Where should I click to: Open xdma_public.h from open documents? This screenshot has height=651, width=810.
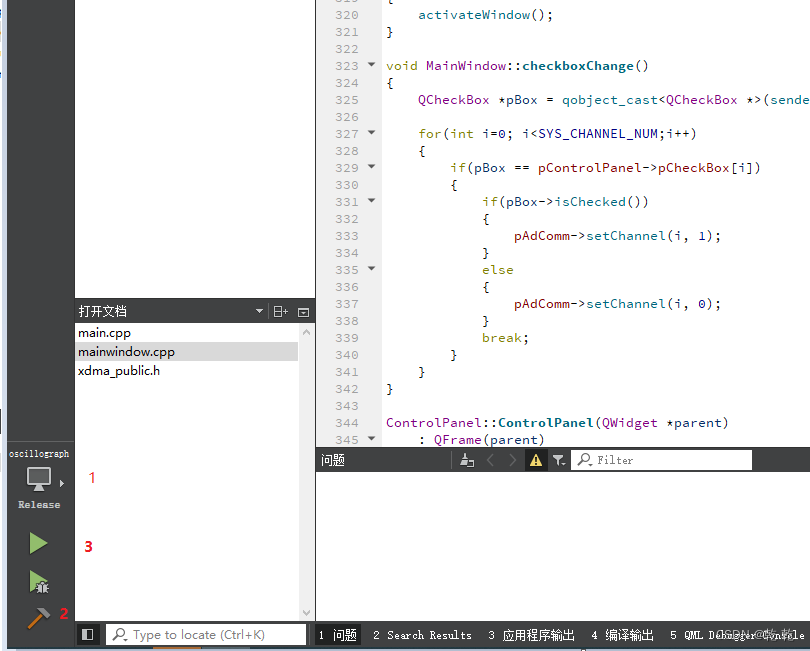tap(119, 371)
